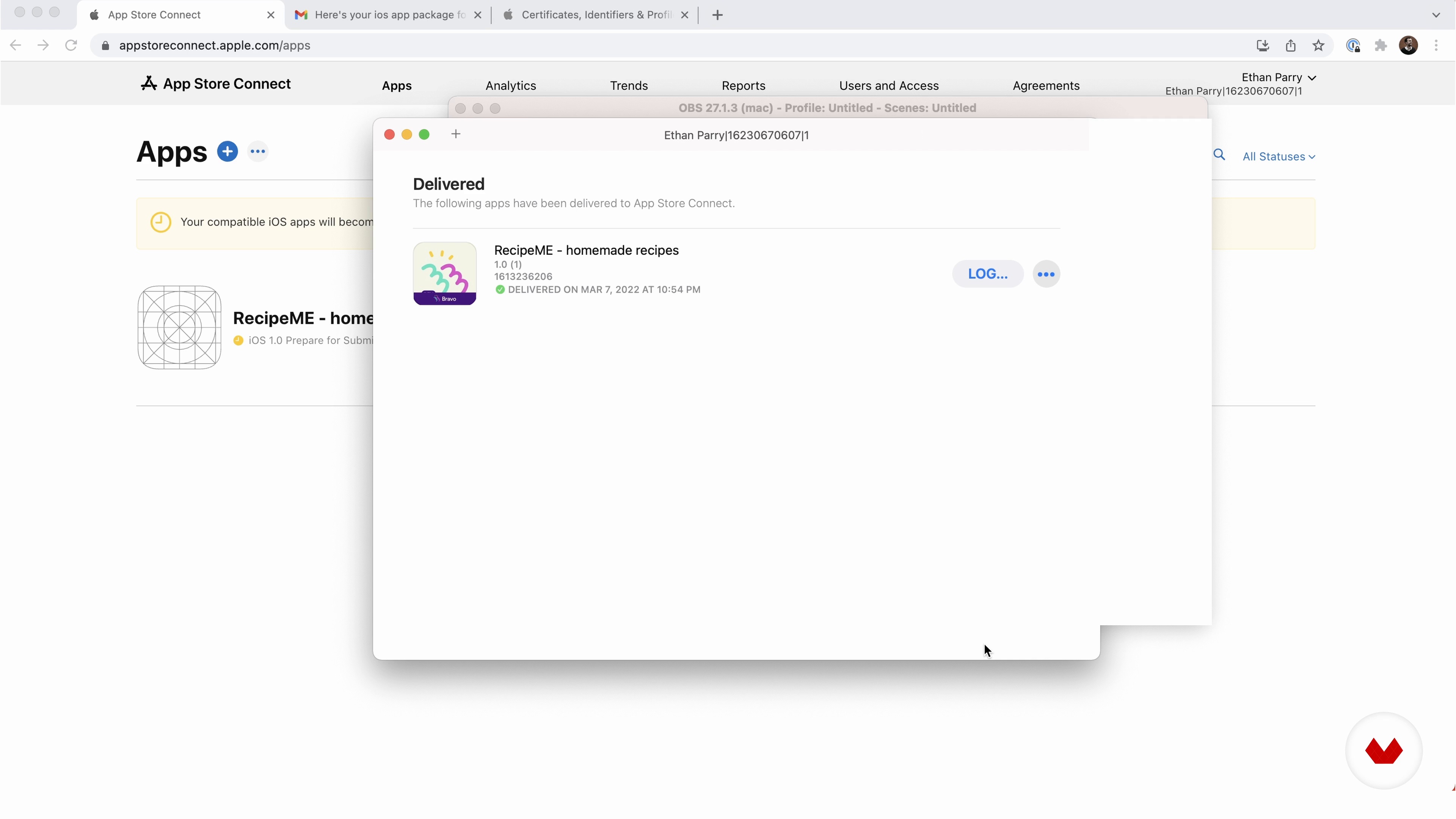This screenshot has height=819, width=1456.
Task: Click the clock icon in yellow notice banner
Action: click(x=160, y=222)
